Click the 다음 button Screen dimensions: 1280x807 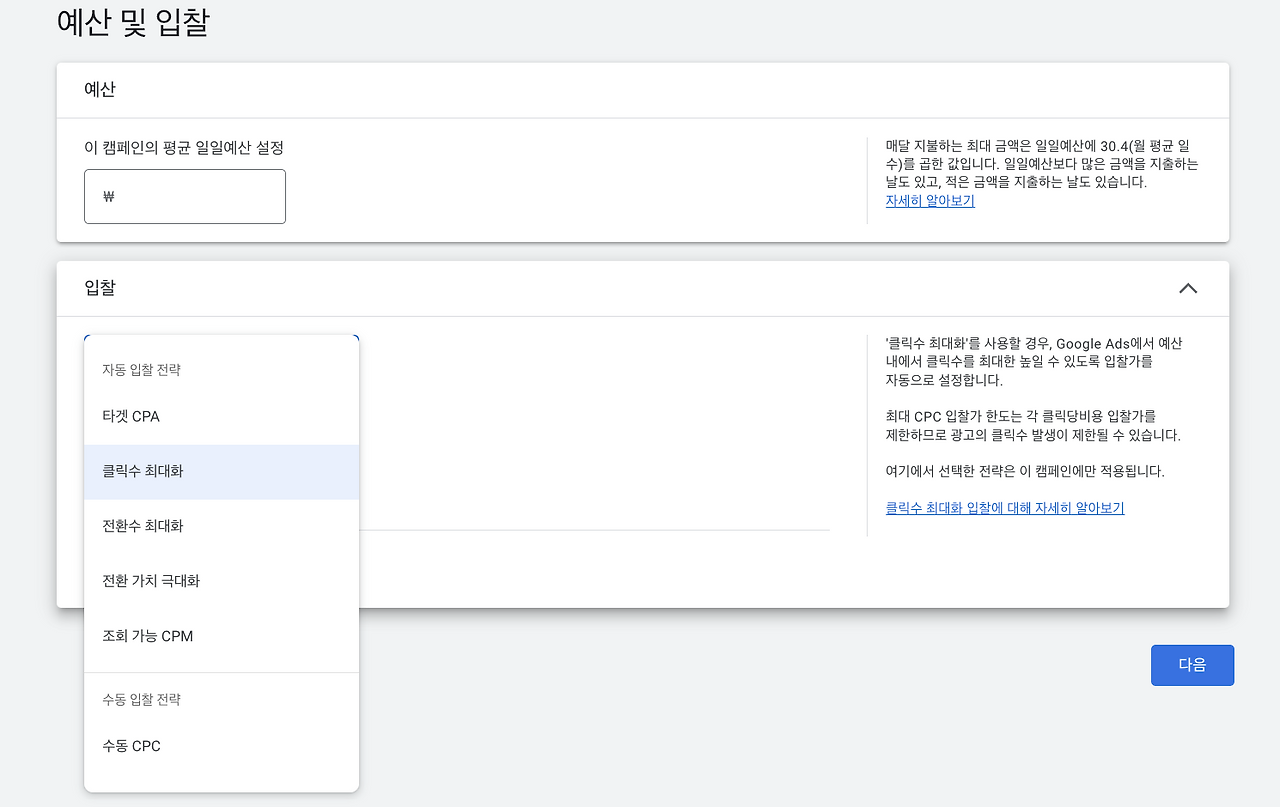point(1192,665)
